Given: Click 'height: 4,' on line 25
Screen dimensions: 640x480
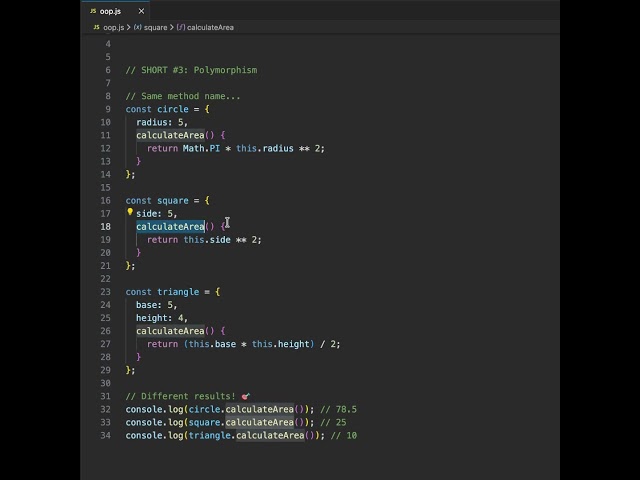Looking at the screenshot, I should click(162, 318).
